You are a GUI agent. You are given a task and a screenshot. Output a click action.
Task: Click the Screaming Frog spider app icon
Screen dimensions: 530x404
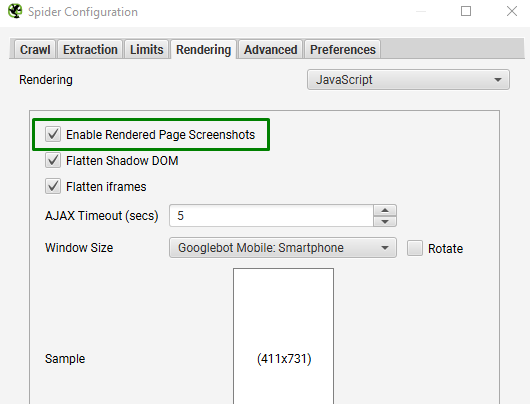point(15,11)
